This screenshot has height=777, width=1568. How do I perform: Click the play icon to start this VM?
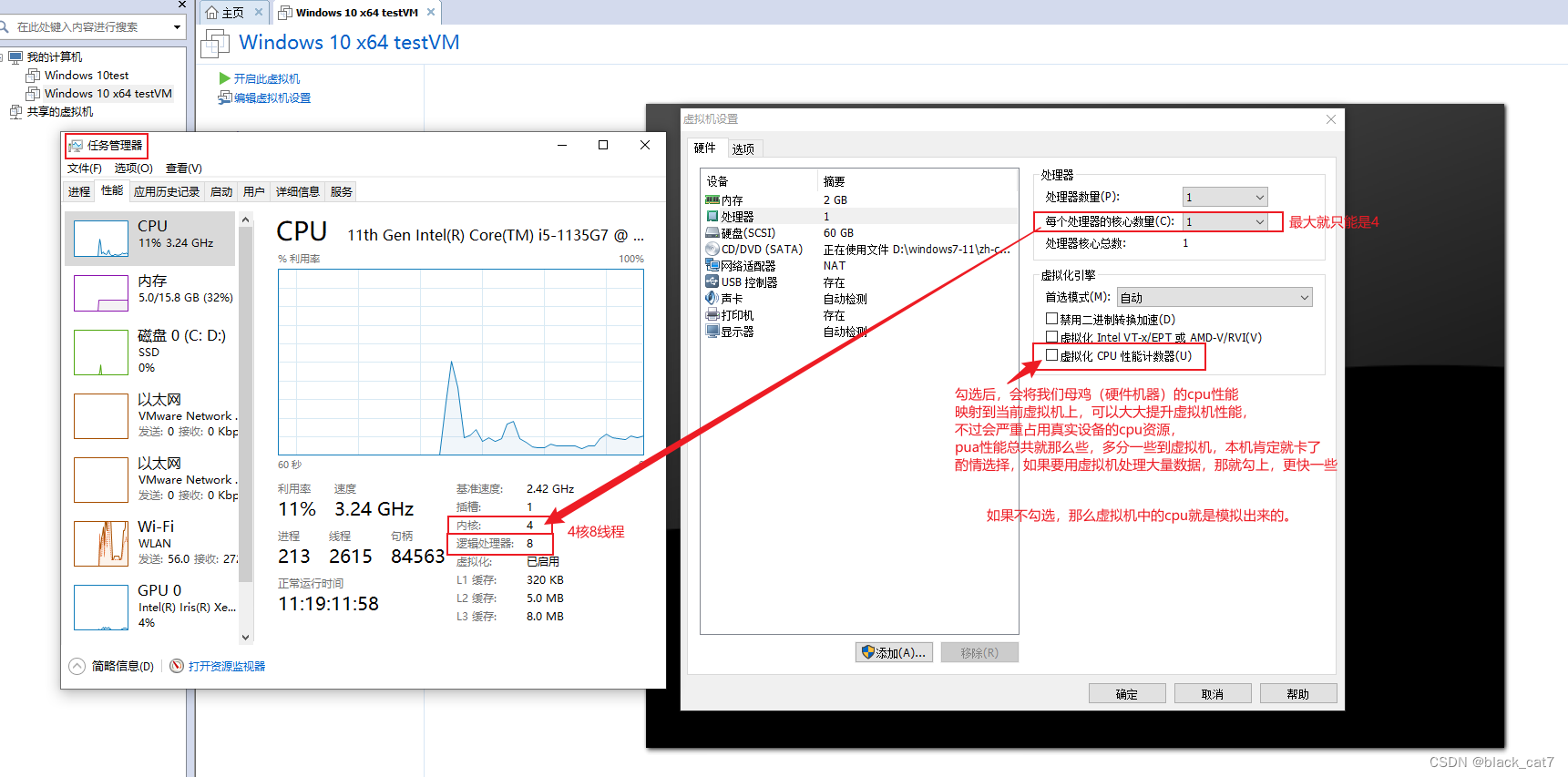[224, 78]
